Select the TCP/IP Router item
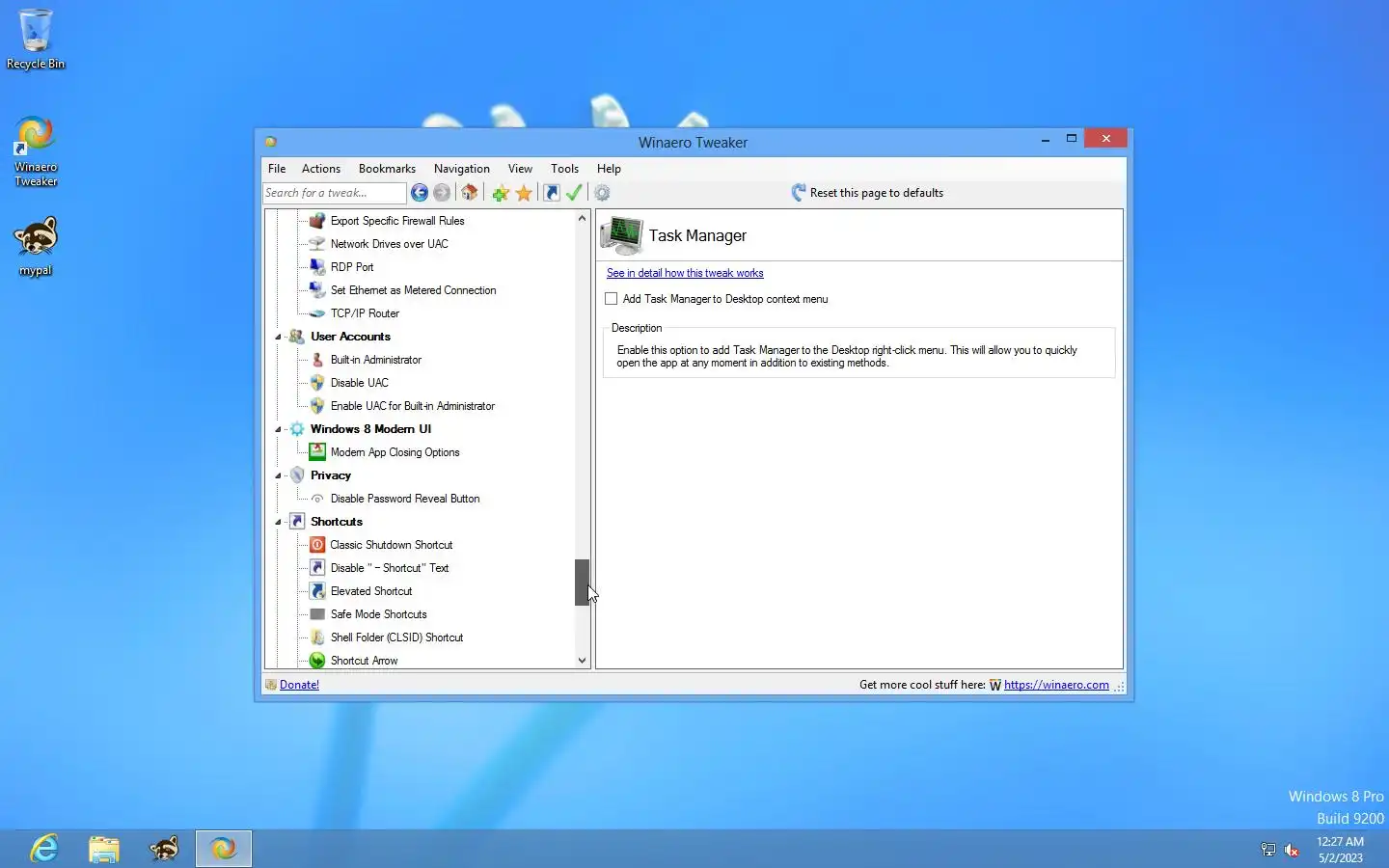This screenshot has height=868, width=1389. pyautogui.click(x=365, y=313)
